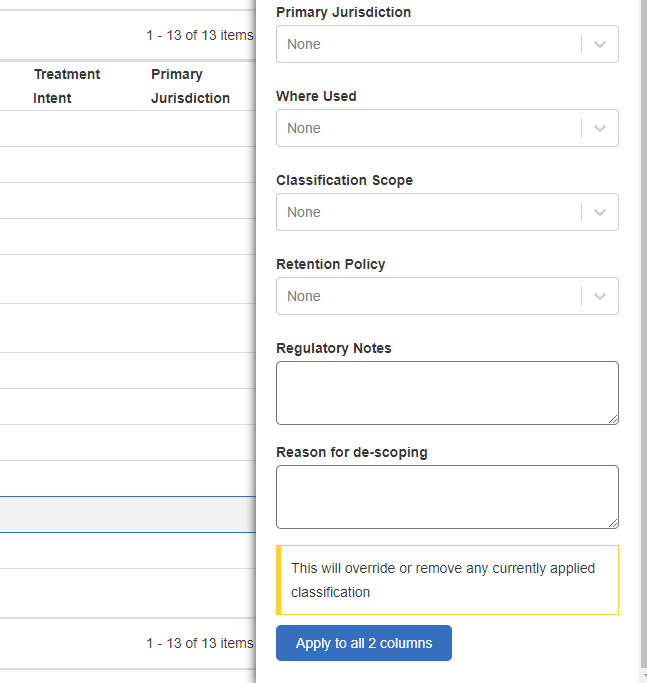Click the override classification warning message
The image size is (647, 683).
click(447, 580)
